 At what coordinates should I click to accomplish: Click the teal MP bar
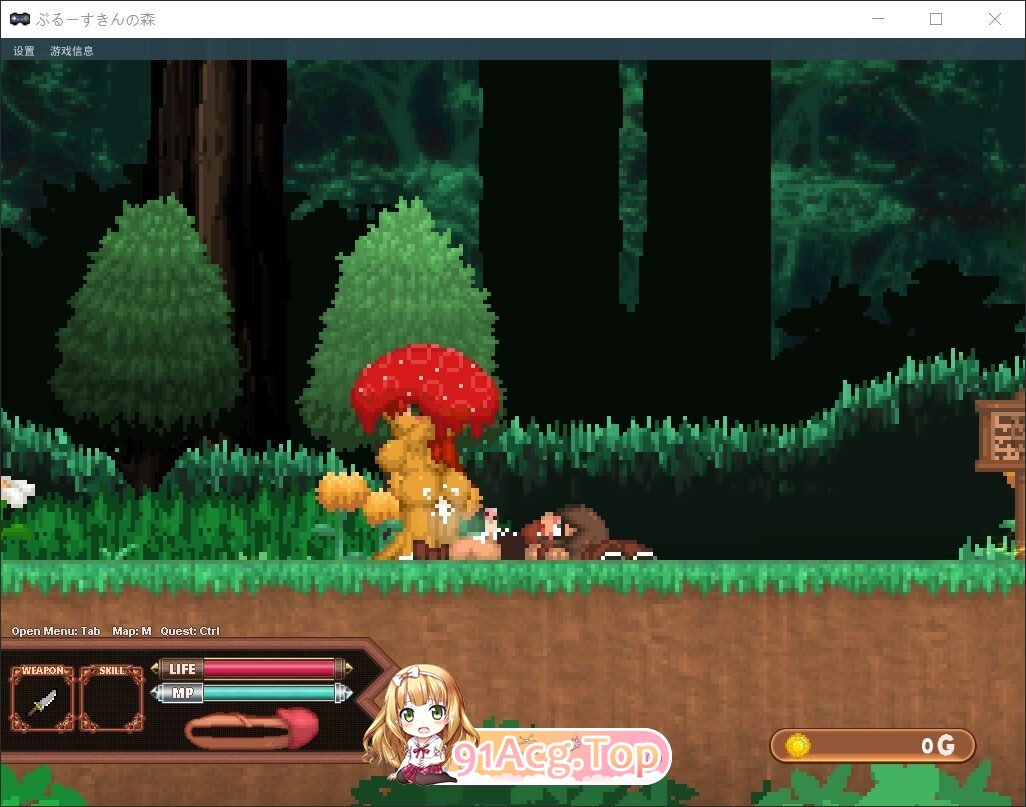[x=269, y=692]
